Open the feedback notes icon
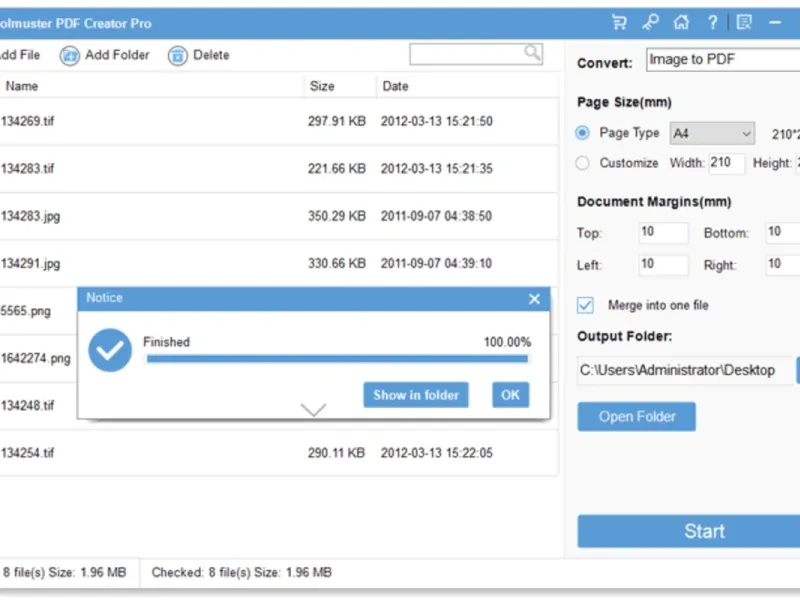The image size is (800, 600). point(744,22)
